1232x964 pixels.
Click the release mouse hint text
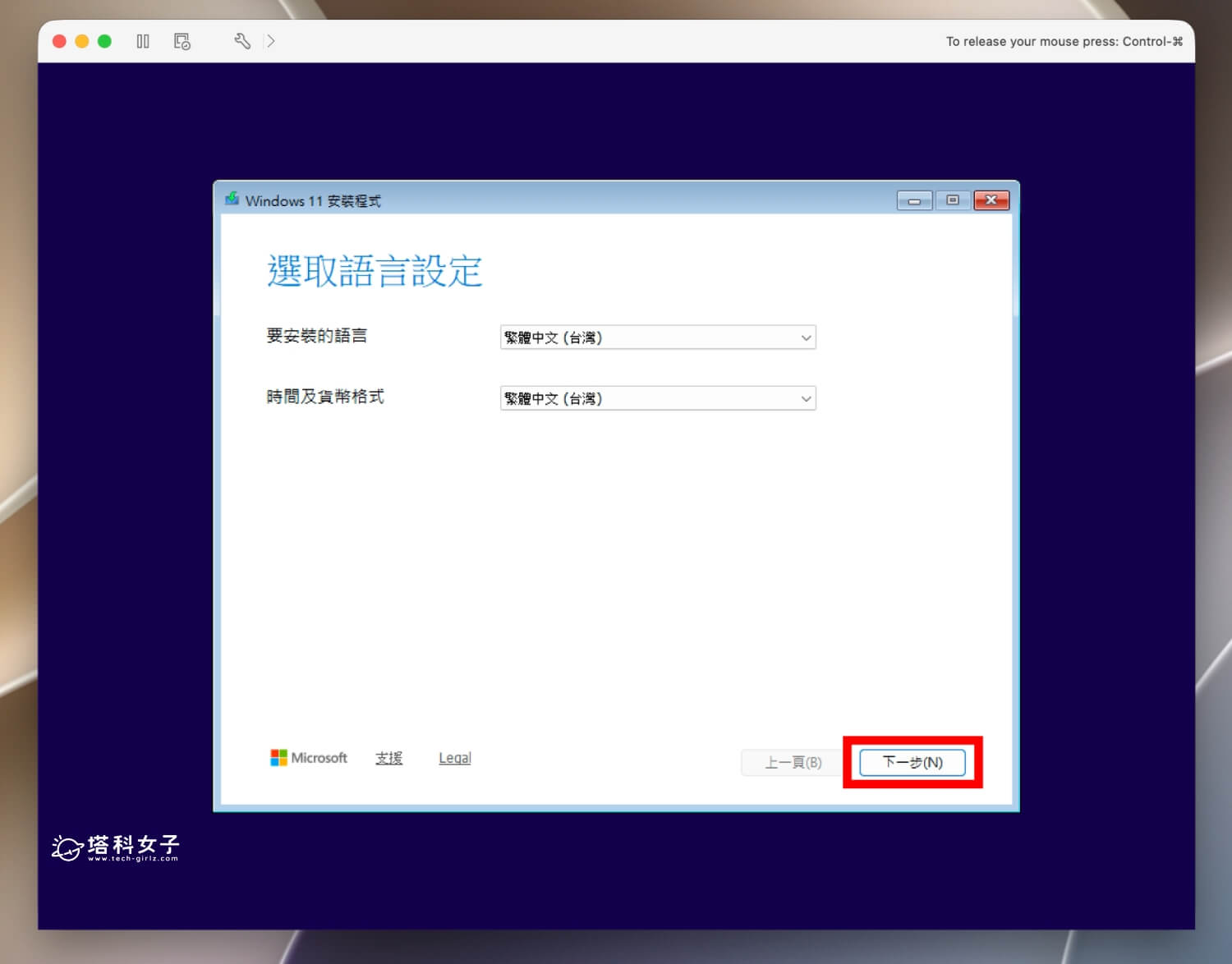pyautogui.click(x=1064, y=41)
